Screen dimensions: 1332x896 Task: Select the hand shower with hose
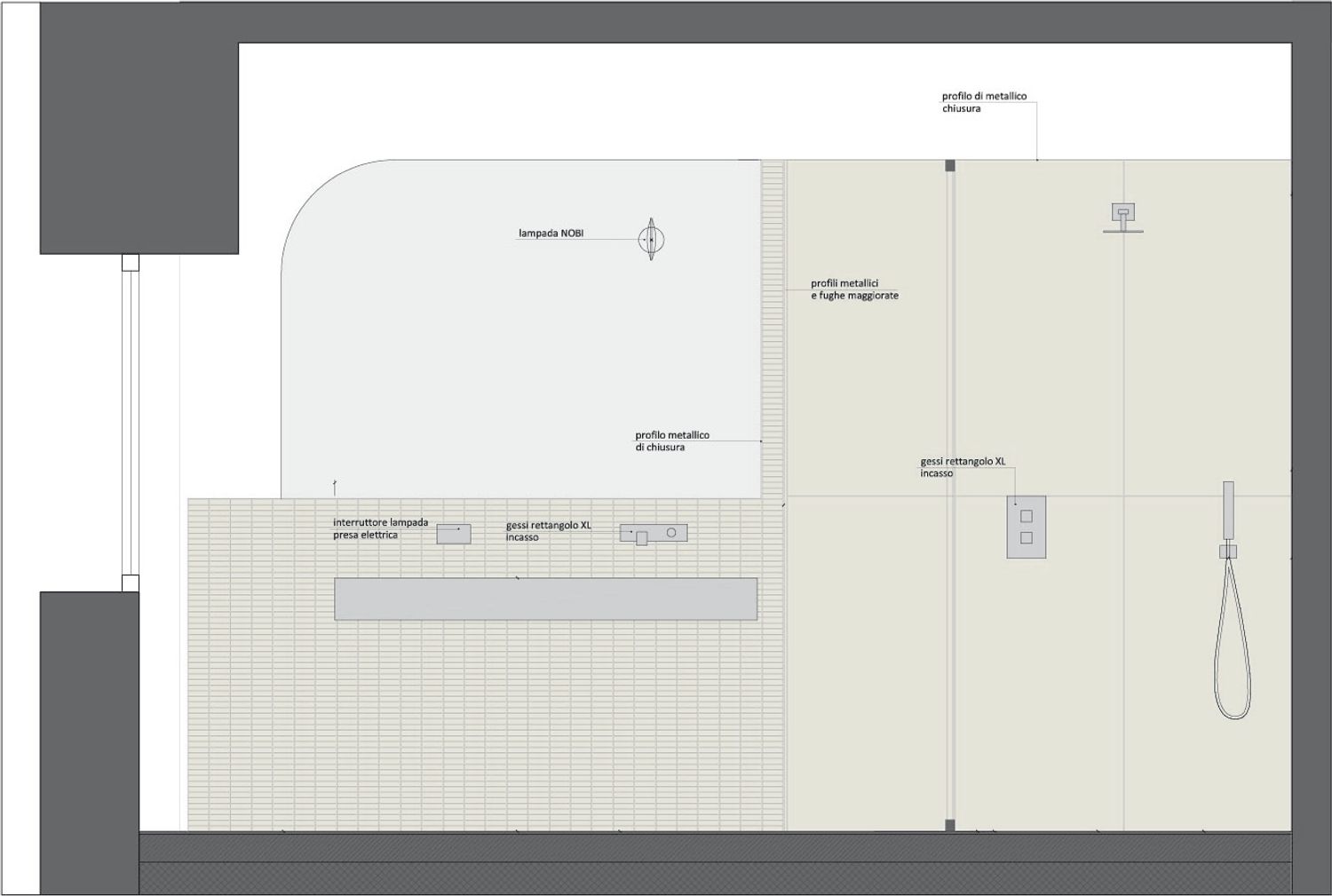[x=1232, y=600]
